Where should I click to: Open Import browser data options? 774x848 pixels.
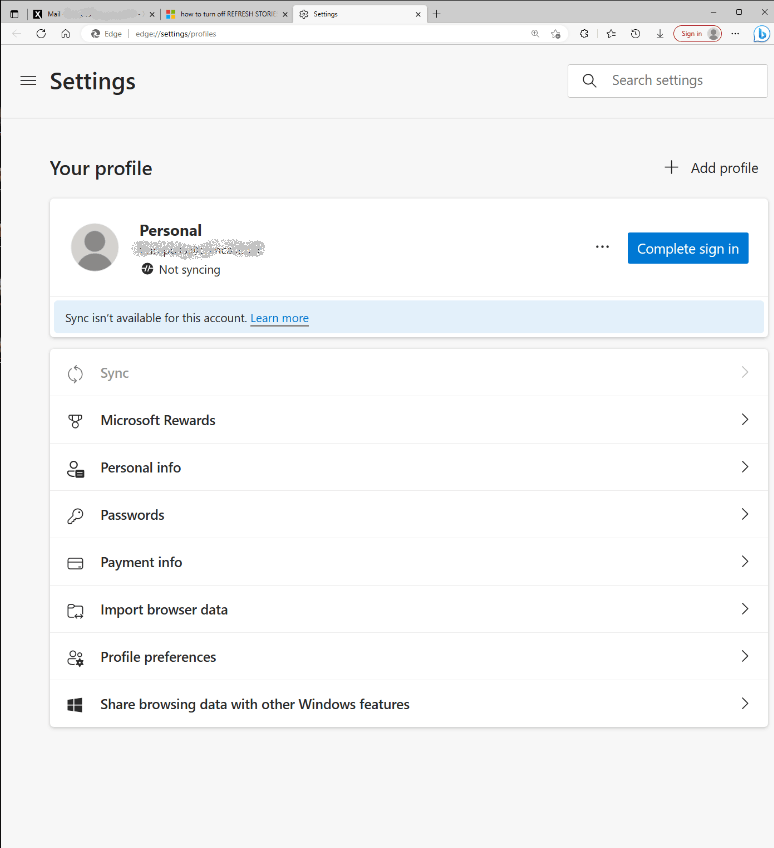click(408, 610)
